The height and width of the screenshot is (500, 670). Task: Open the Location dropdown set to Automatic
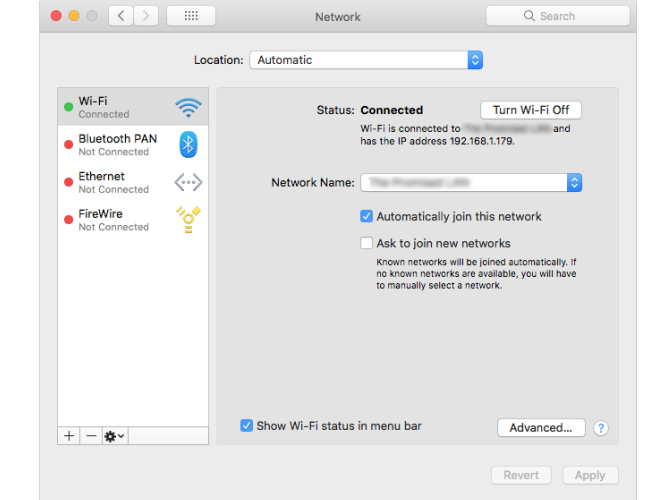click(366, 60)
